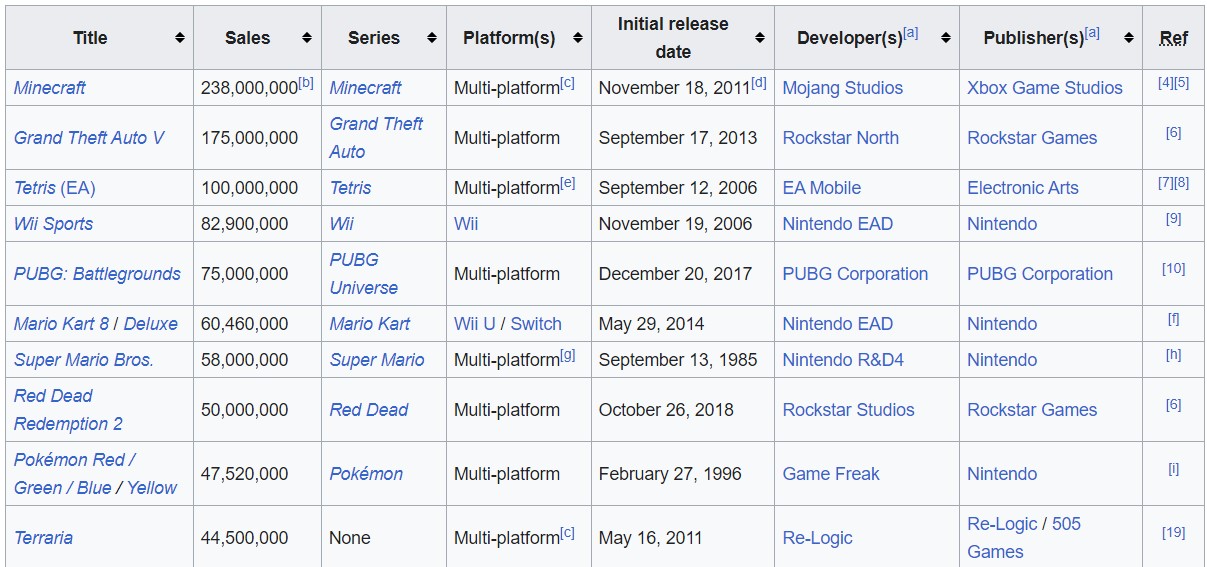1207x567 pixels.
Task: Open the PUBG Universe series link
Action: [364, 274]
